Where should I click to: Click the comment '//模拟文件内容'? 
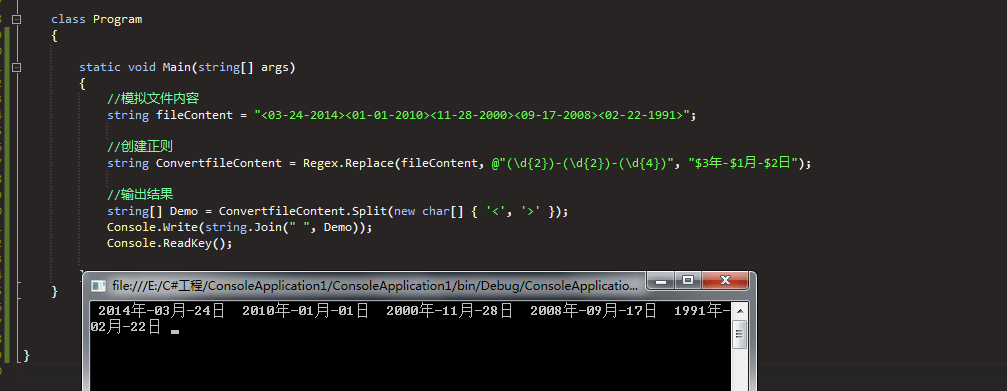click(153, 99)
